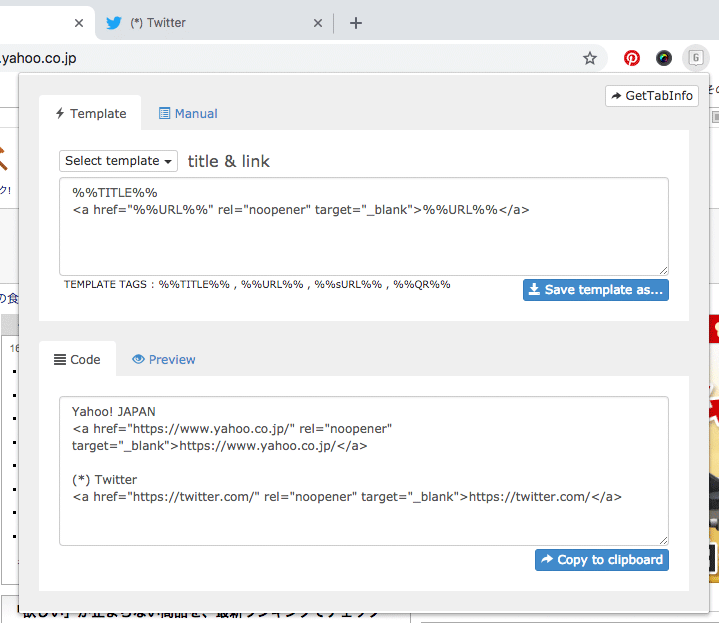
Task: Click the code output resize handle
Action: click(x=664, y=540)
